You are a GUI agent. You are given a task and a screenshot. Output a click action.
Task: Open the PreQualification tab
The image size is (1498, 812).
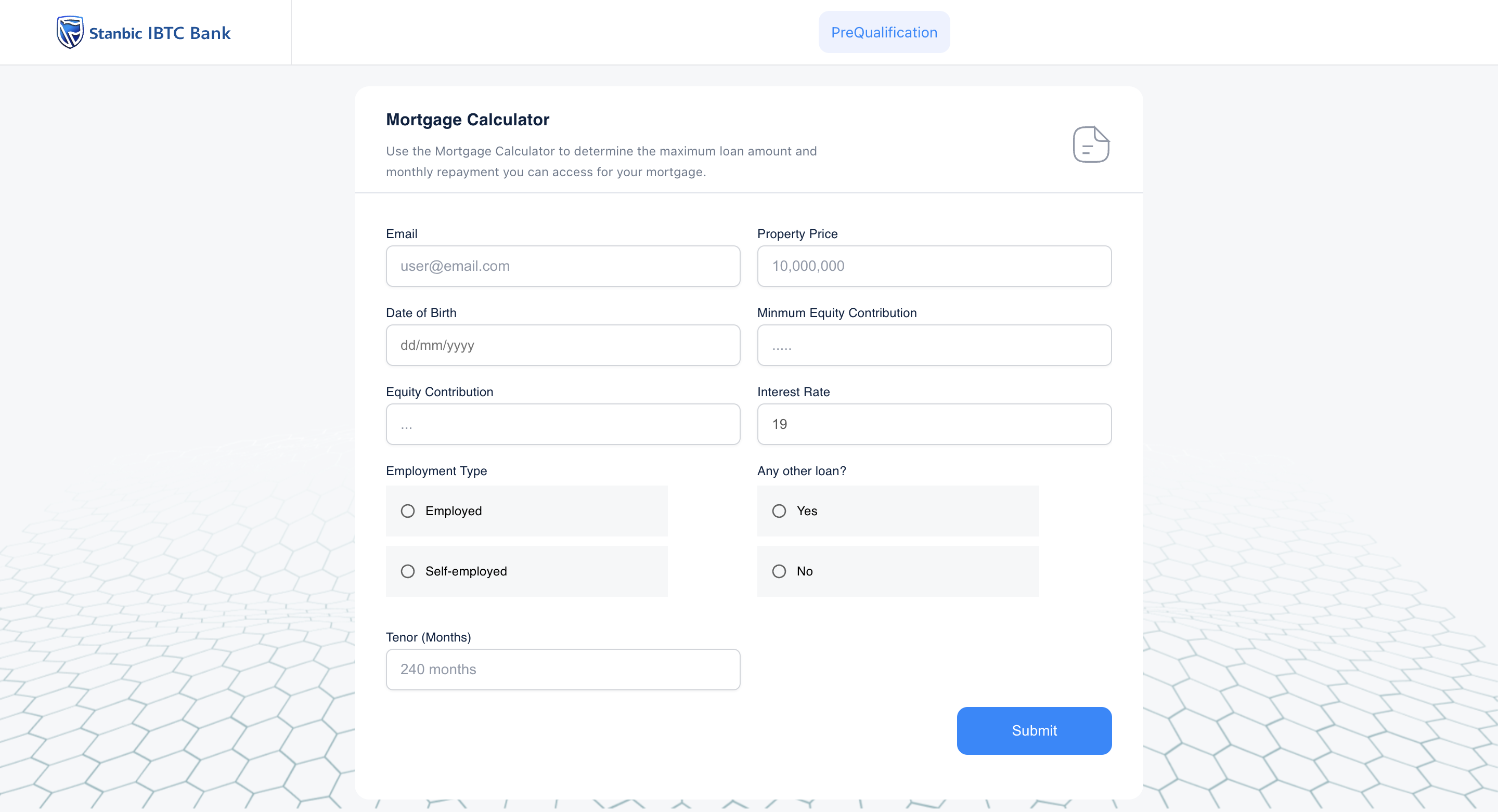[884, 33]
